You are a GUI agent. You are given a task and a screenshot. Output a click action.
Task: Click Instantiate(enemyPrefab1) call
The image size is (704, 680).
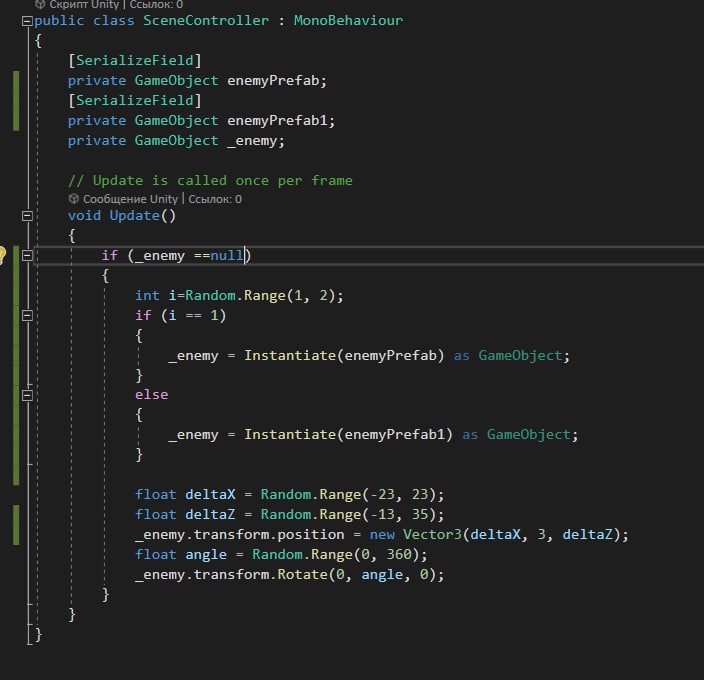[348, 435]
